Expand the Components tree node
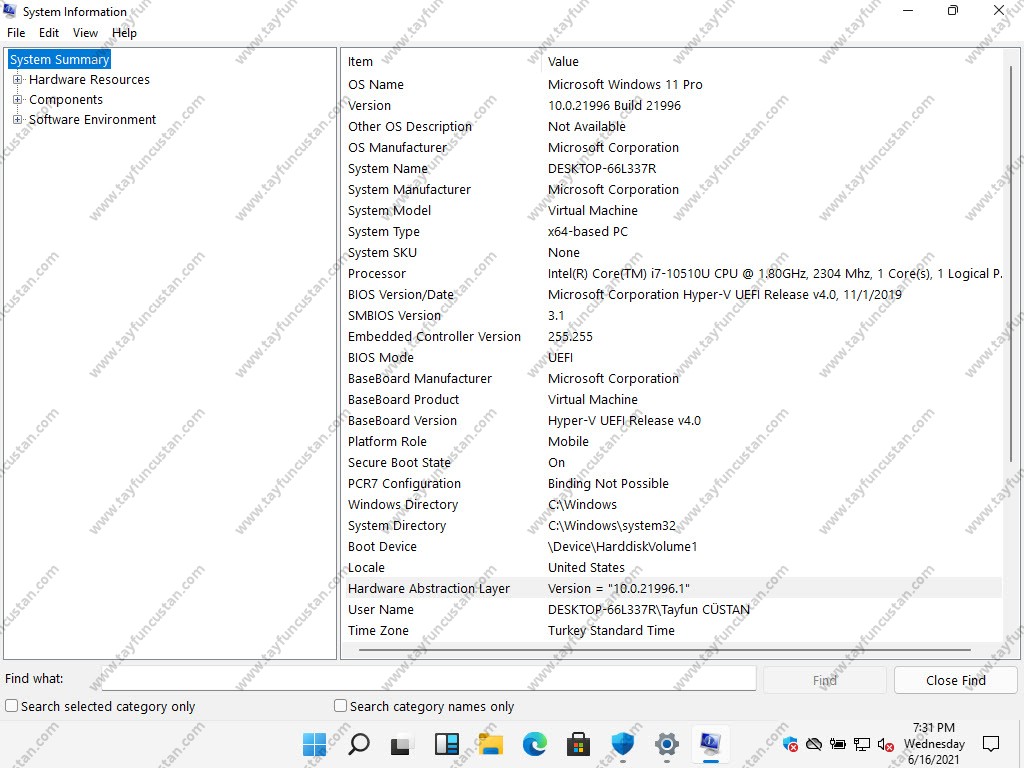Screen dimensions: 1024x768 coord(17,99)
